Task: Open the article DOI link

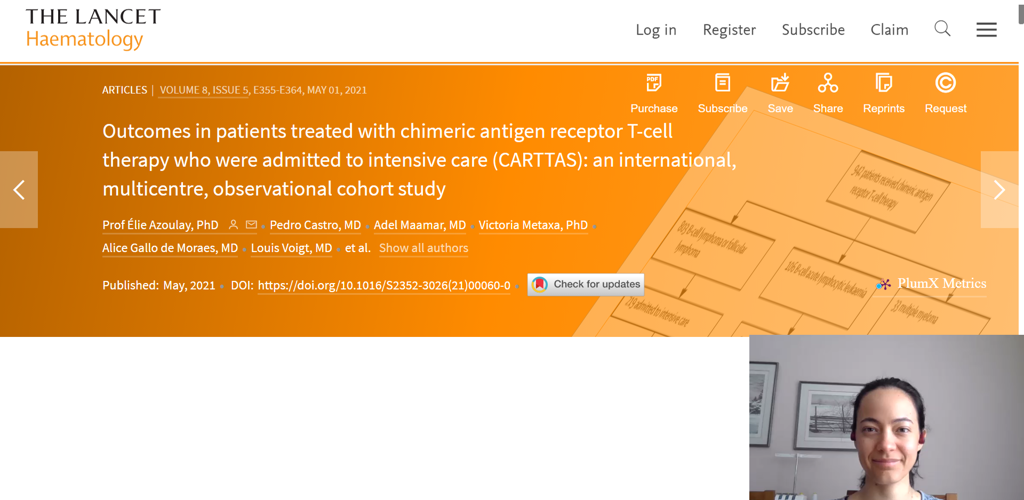Action: click(x=384, y=286)
